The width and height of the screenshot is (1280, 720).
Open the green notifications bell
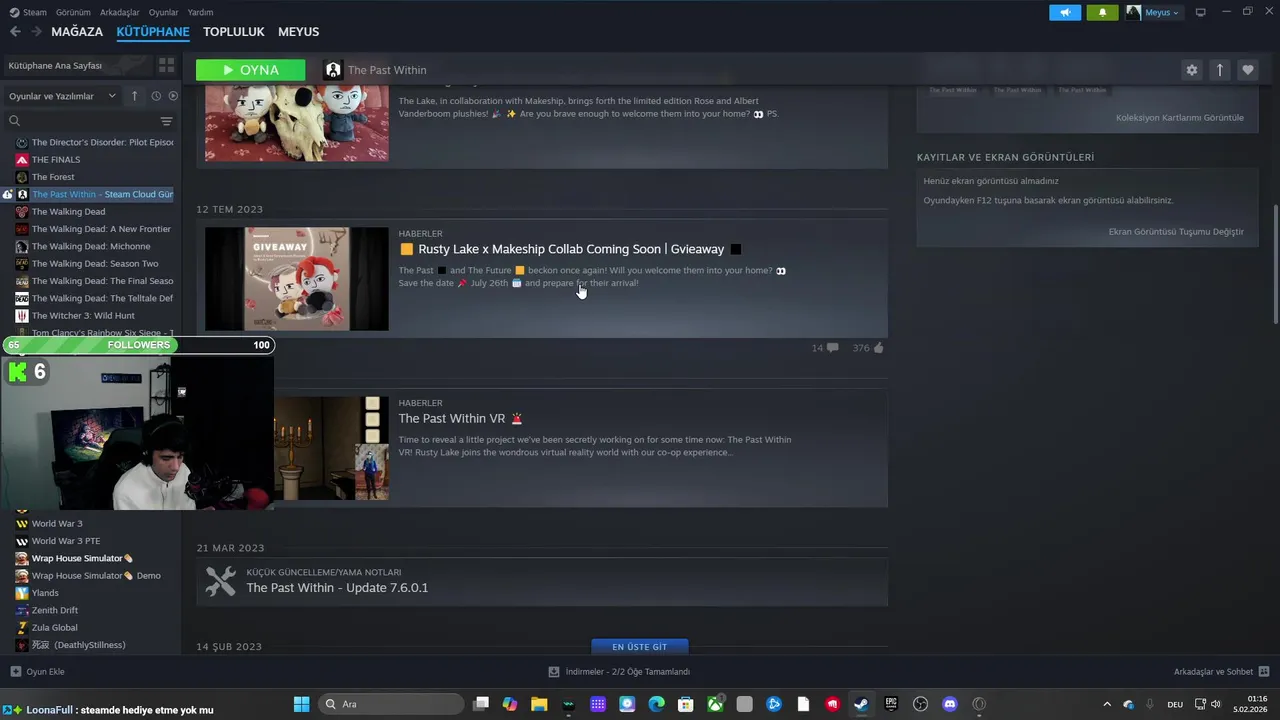(1102, 12)
